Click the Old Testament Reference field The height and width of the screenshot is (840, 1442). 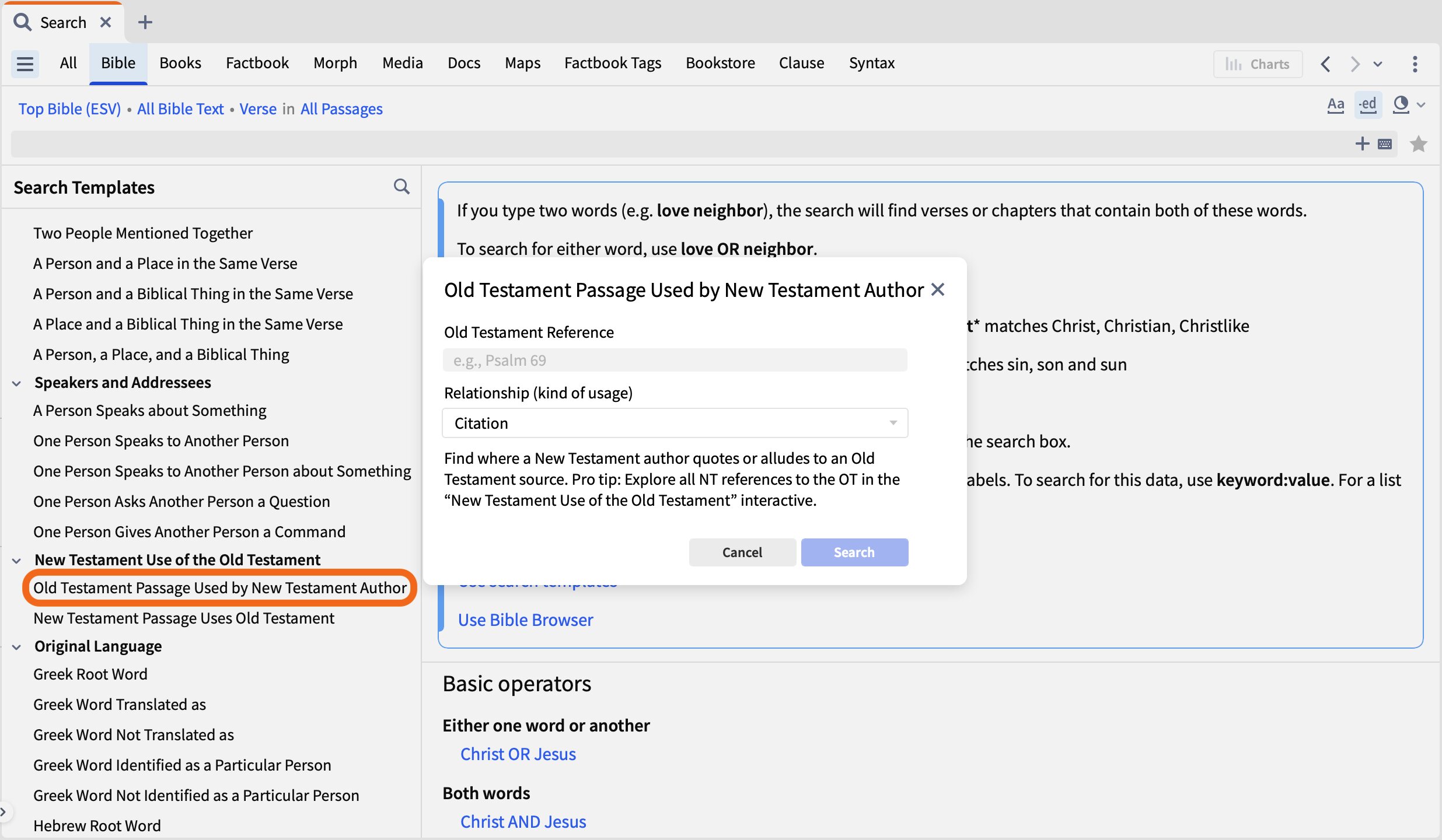point(675,360)
